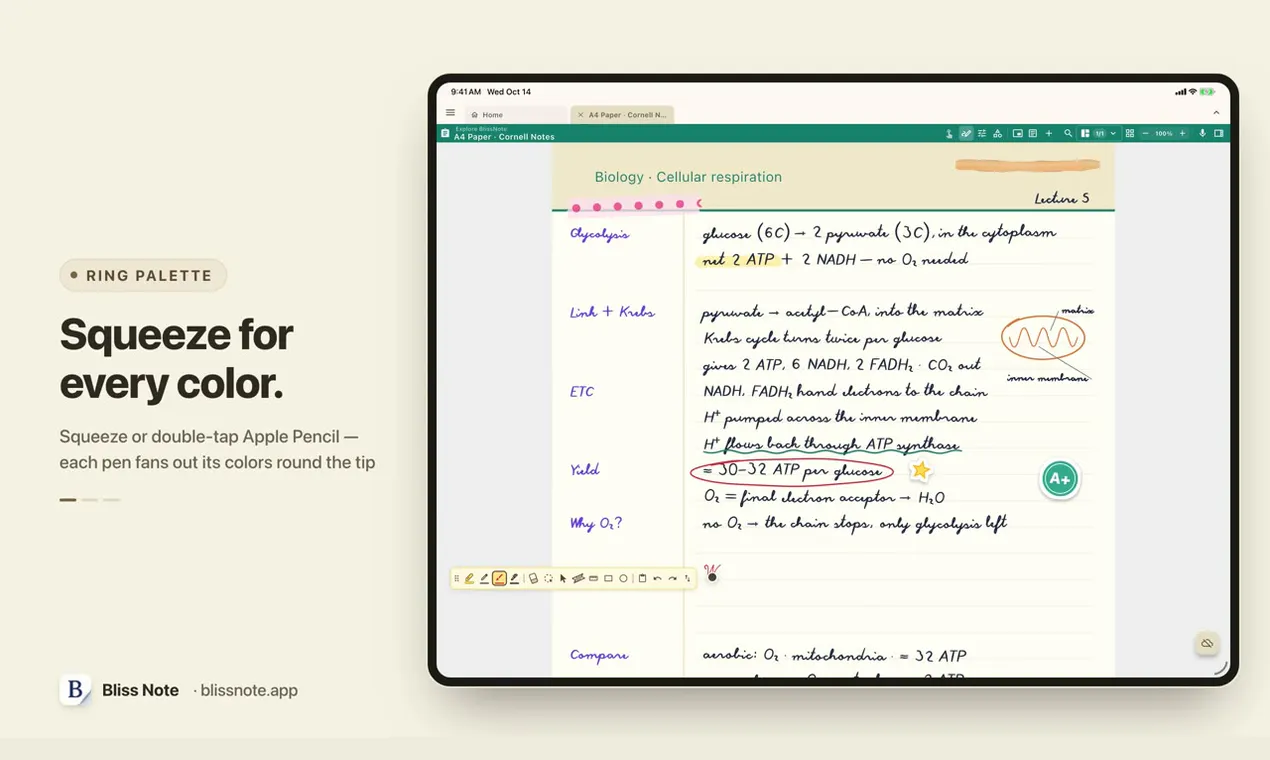Switch to the Home tab
The height and width of the screenshot is (760, 1270).
click(x=516, y=115)
